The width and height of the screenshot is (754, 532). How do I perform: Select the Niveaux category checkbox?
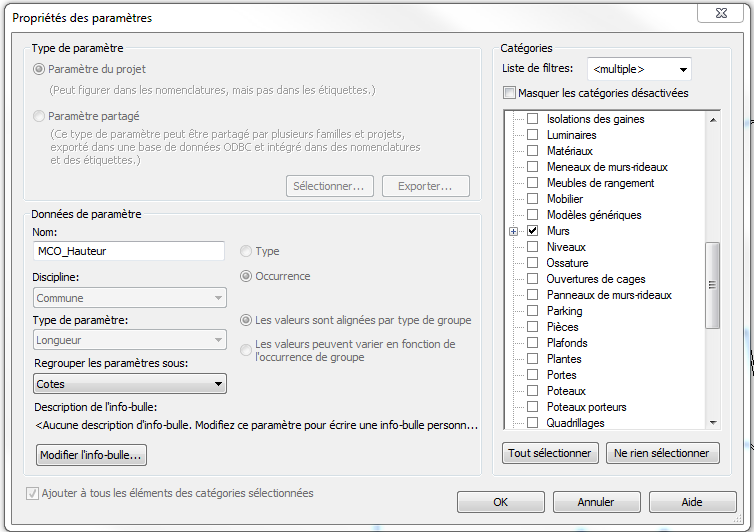coord(532,247)
